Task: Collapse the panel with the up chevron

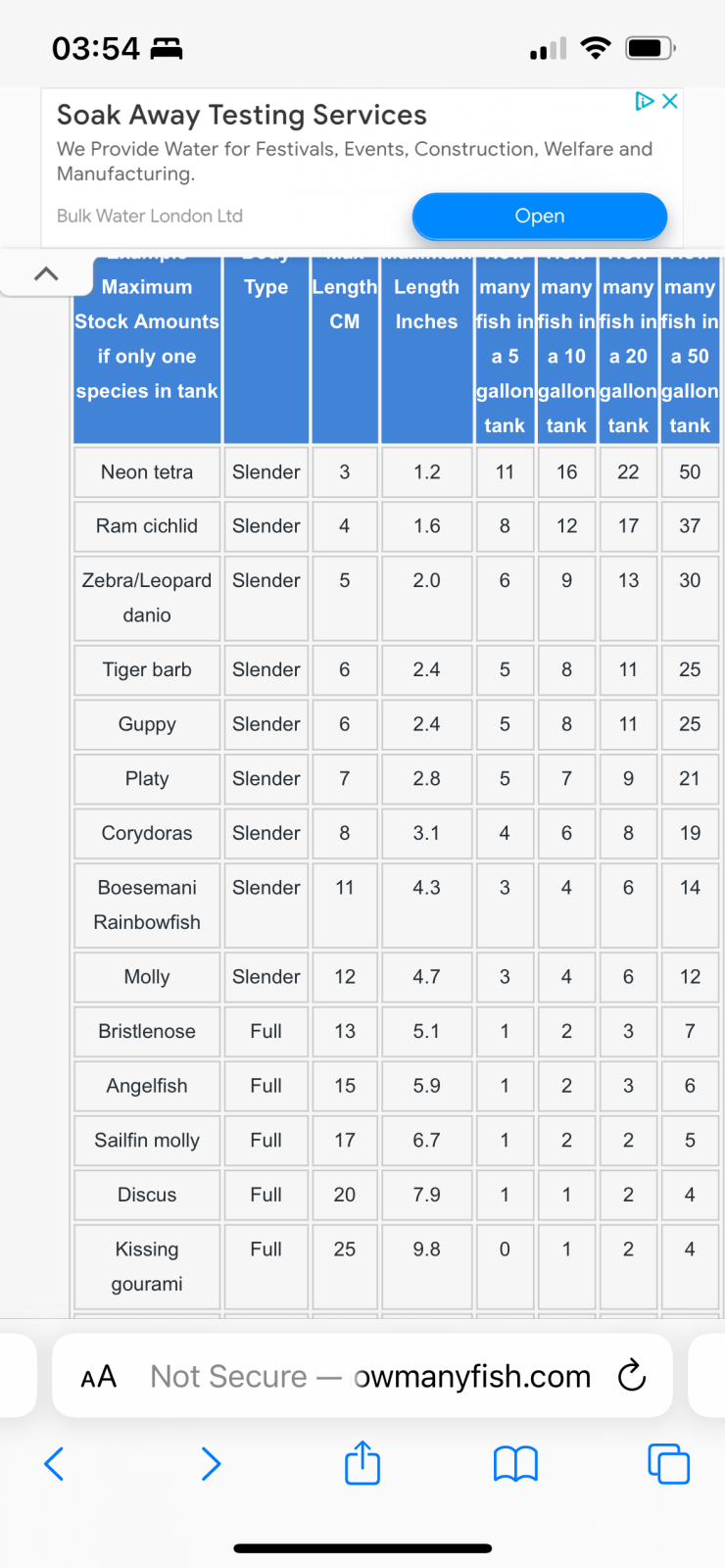Action: [46, 273]
